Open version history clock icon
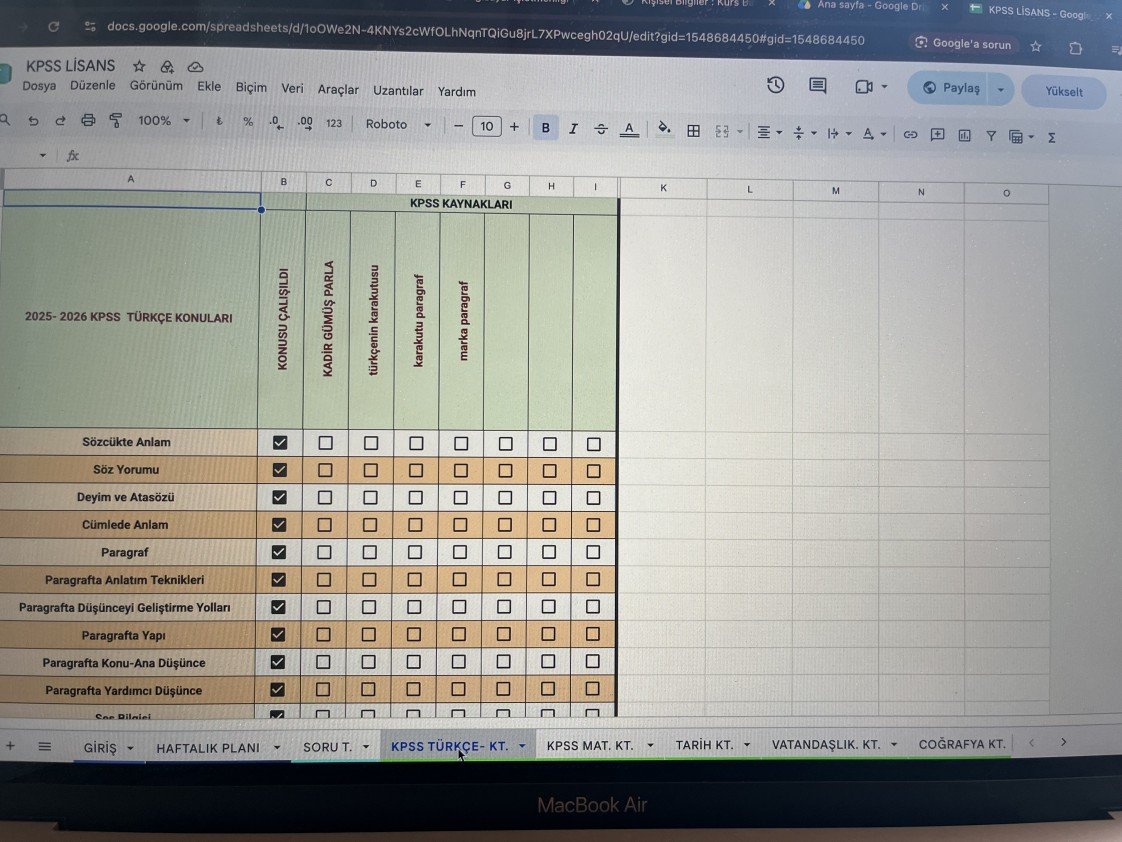 click(776, 85)
